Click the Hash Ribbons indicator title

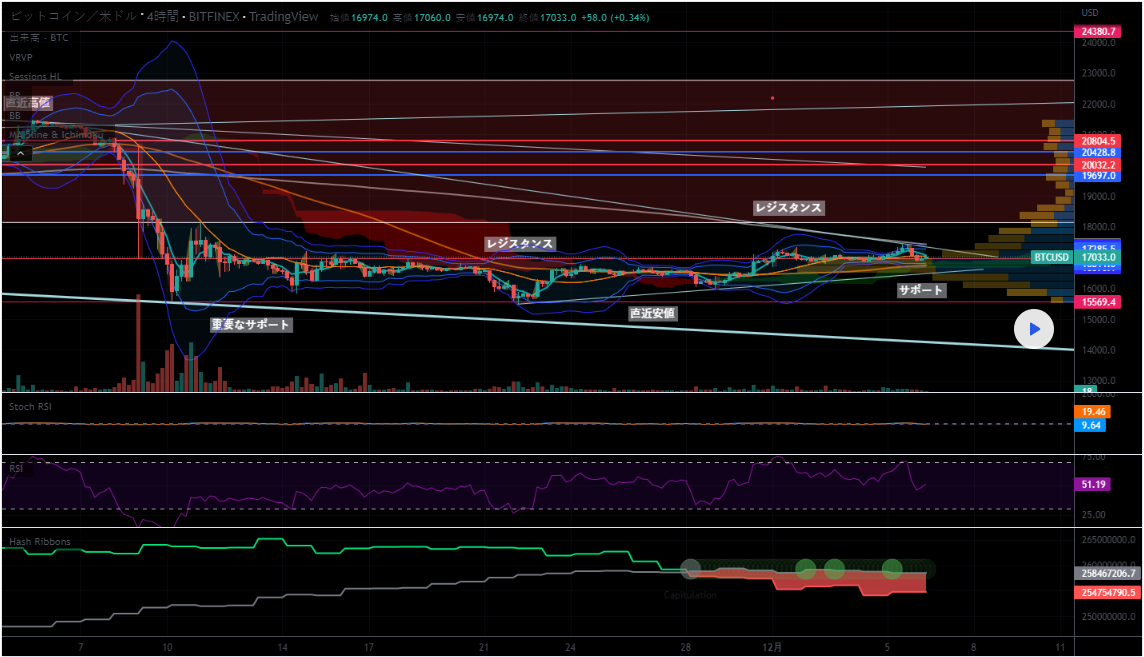coord(40,542)
